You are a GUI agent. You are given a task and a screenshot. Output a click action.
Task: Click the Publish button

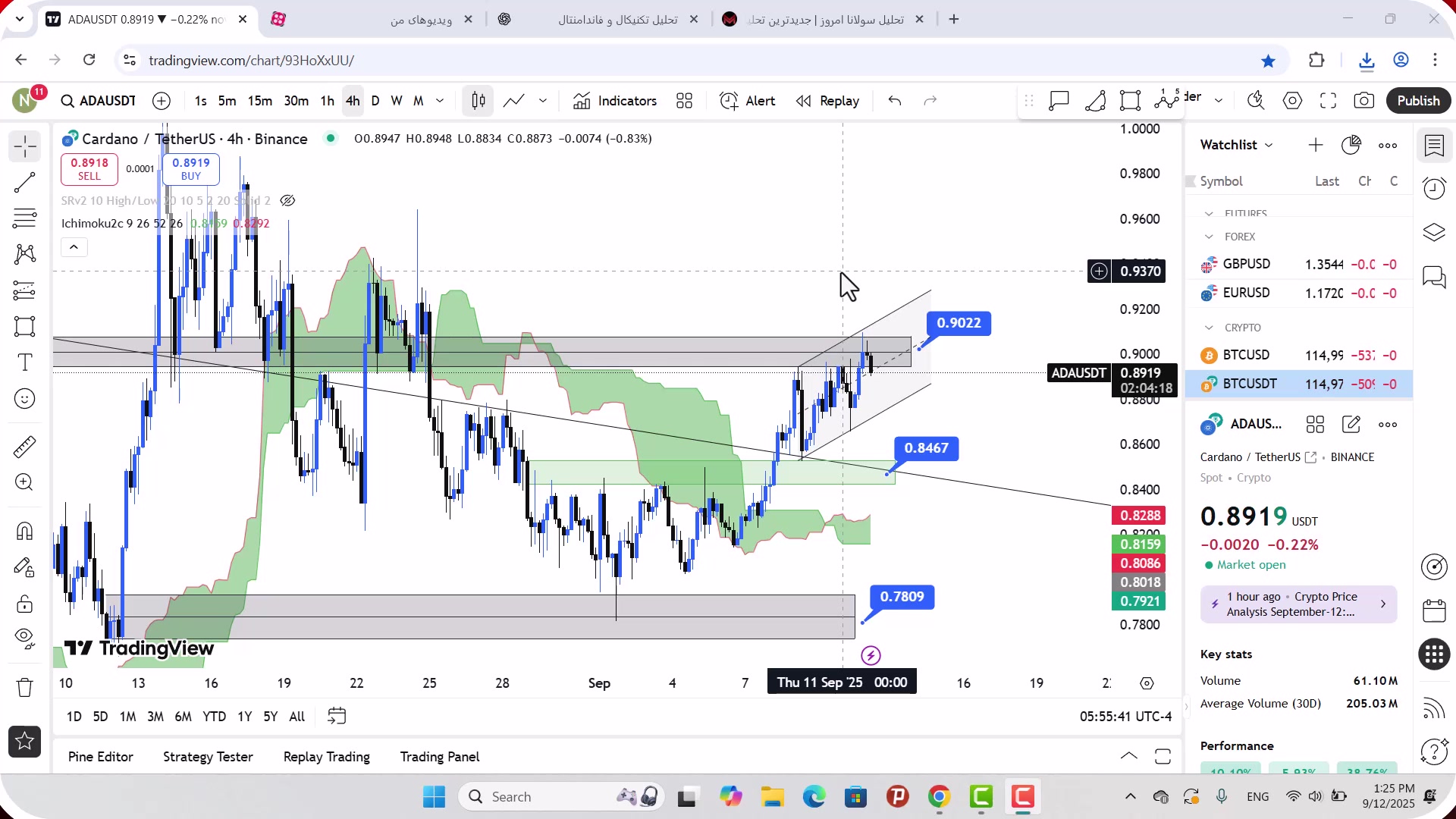[1418, 101]
